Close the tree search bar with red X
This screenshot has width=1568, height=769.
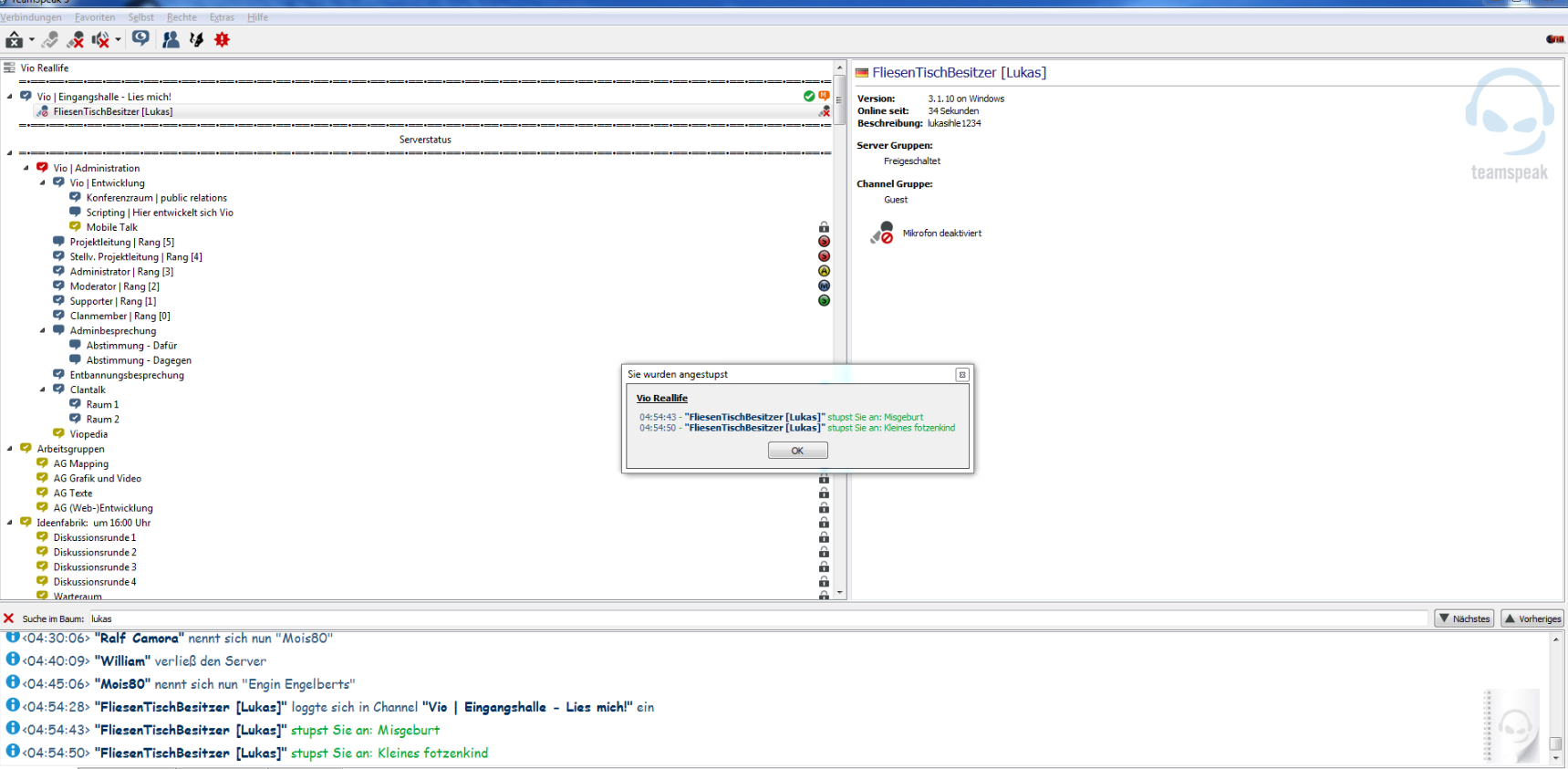9,618
